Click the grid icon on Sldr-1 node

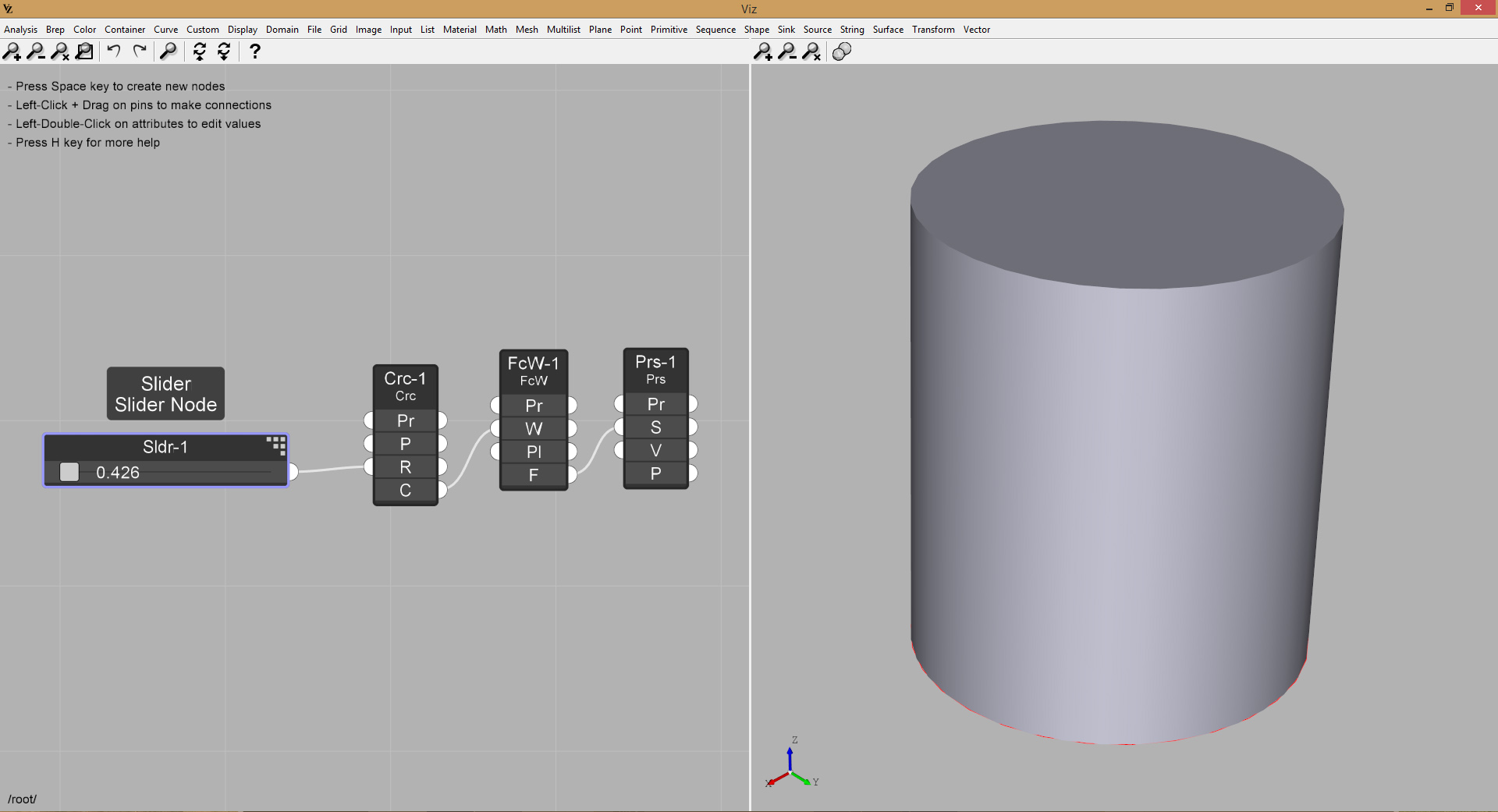(276, 445)
